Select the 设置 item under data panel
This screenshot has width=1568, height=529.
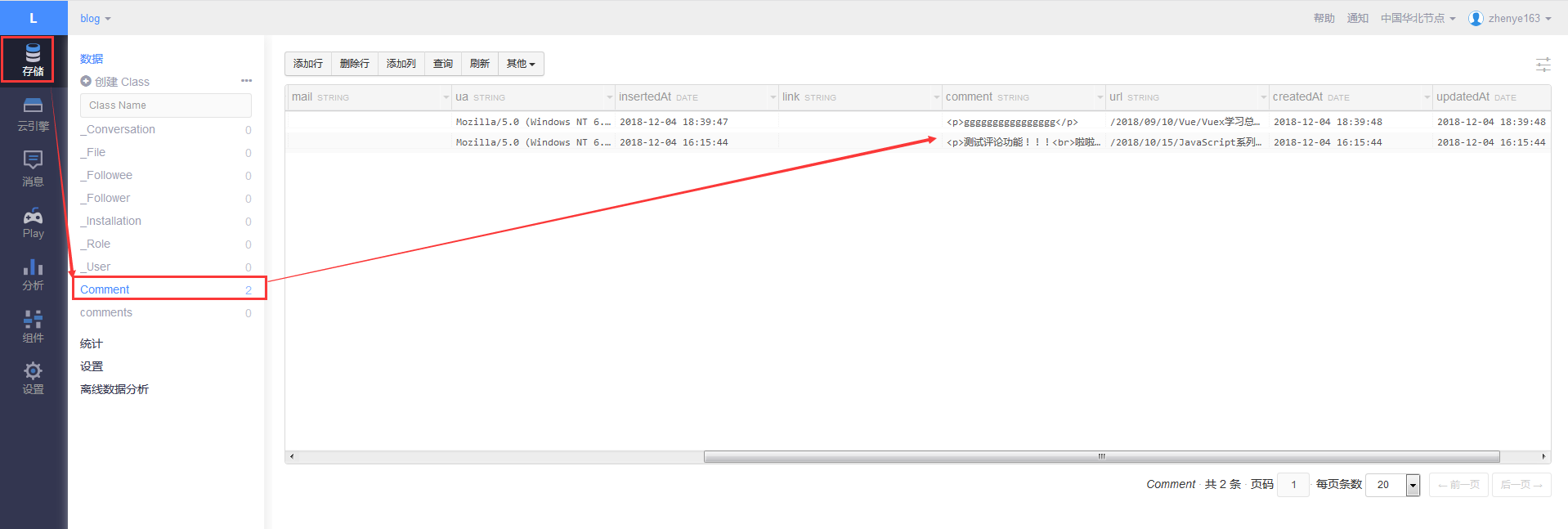pyautogui.click(x=92, y=366)
